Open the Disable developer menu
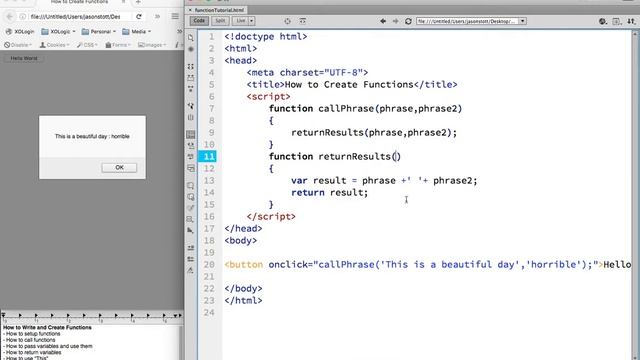640x360 pixels. [18, 45]
